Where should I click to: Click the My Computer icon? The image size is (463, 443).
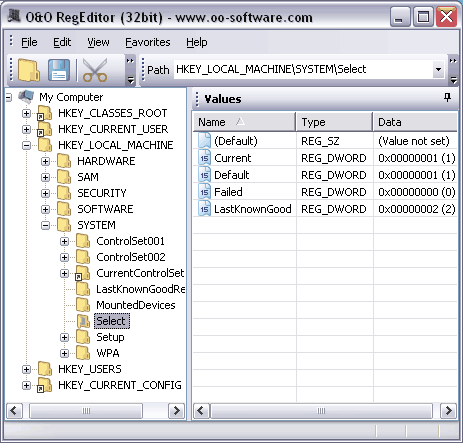click(x=26, y=97)
